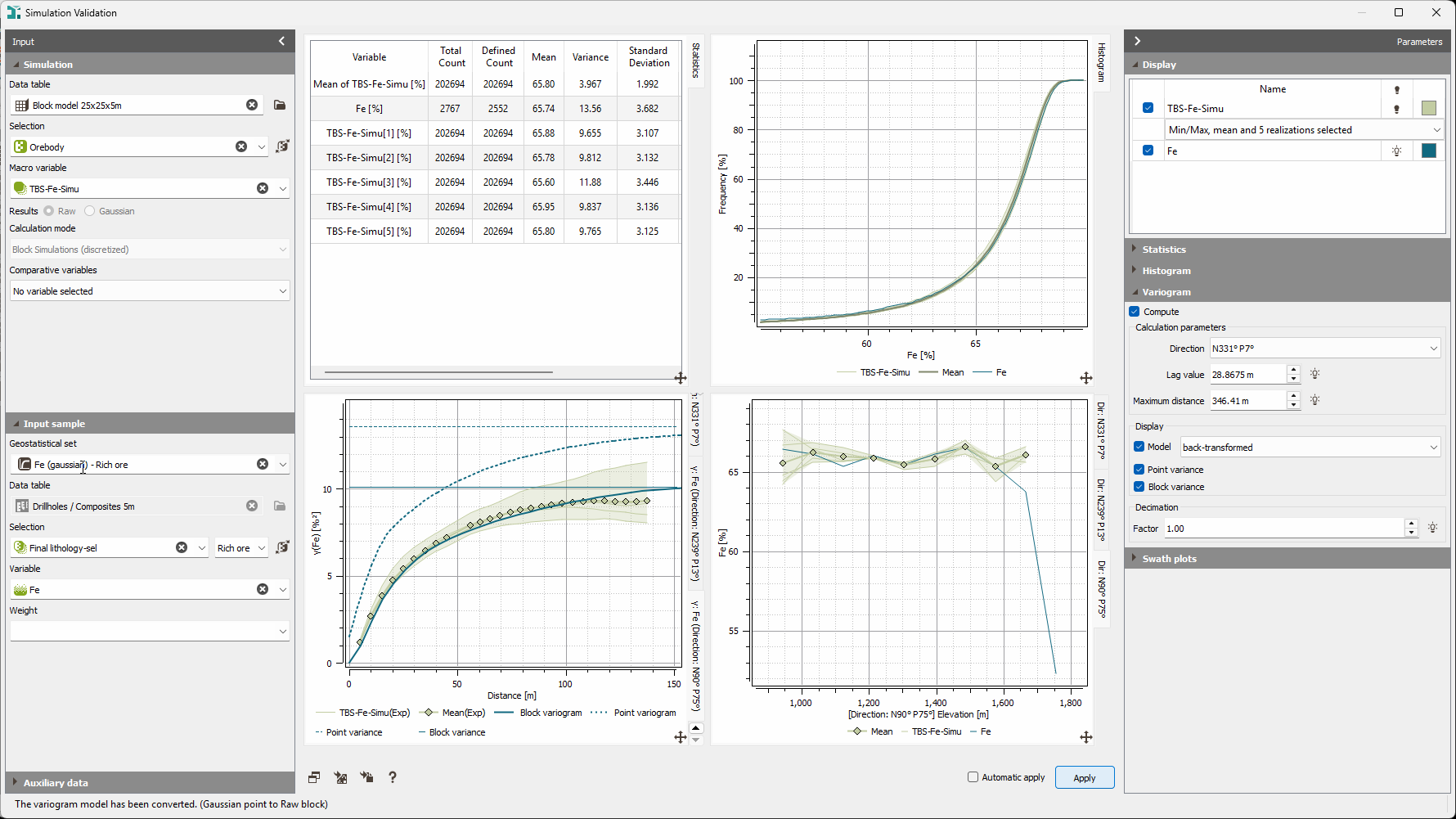Clear the Fe variable field

(263, 589)
